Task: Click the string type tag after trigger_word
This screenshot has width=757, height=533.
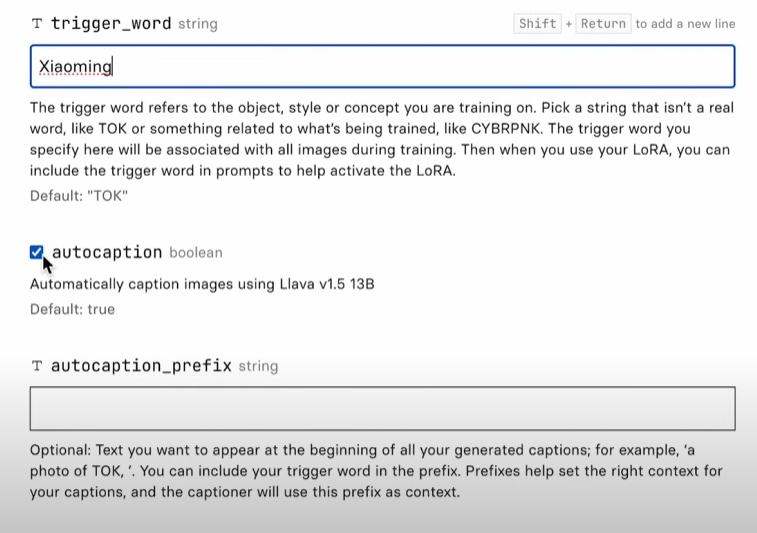Action: pos(198,23)
